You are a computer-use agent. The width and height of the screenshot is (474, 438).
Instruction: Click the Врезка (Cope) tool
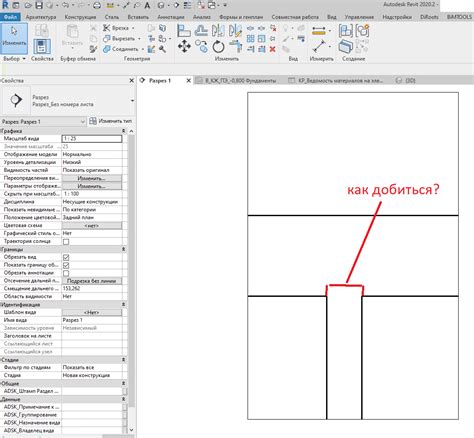coord(116,28)
